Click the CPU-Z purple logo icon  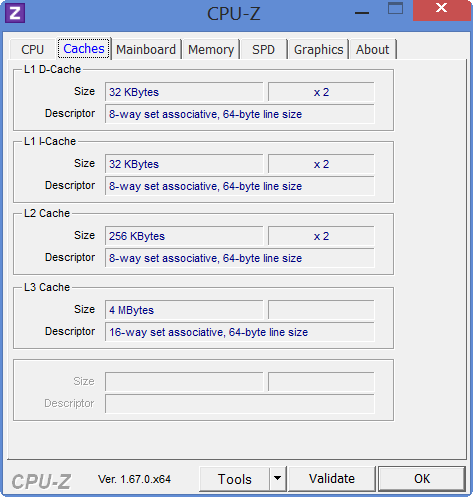15,13
